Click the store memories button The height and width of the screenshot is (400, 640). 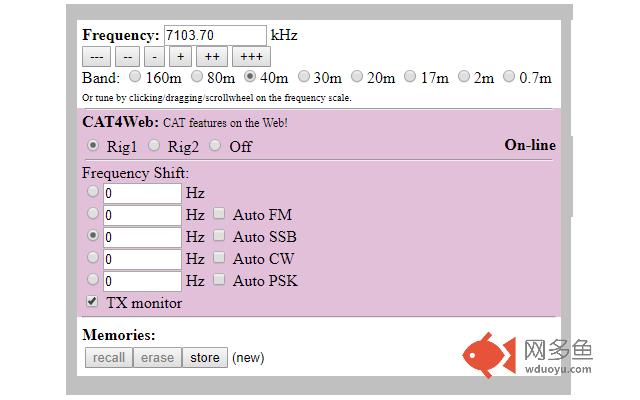pos(205,358)
